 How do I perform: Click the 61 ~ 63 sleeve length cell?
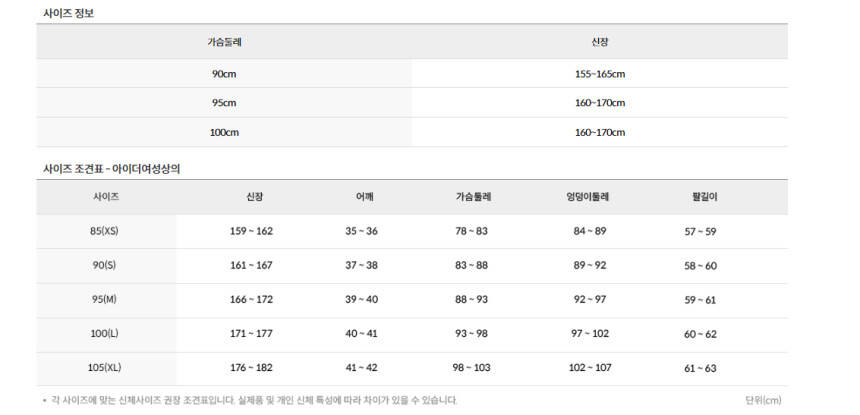(700, 368)
